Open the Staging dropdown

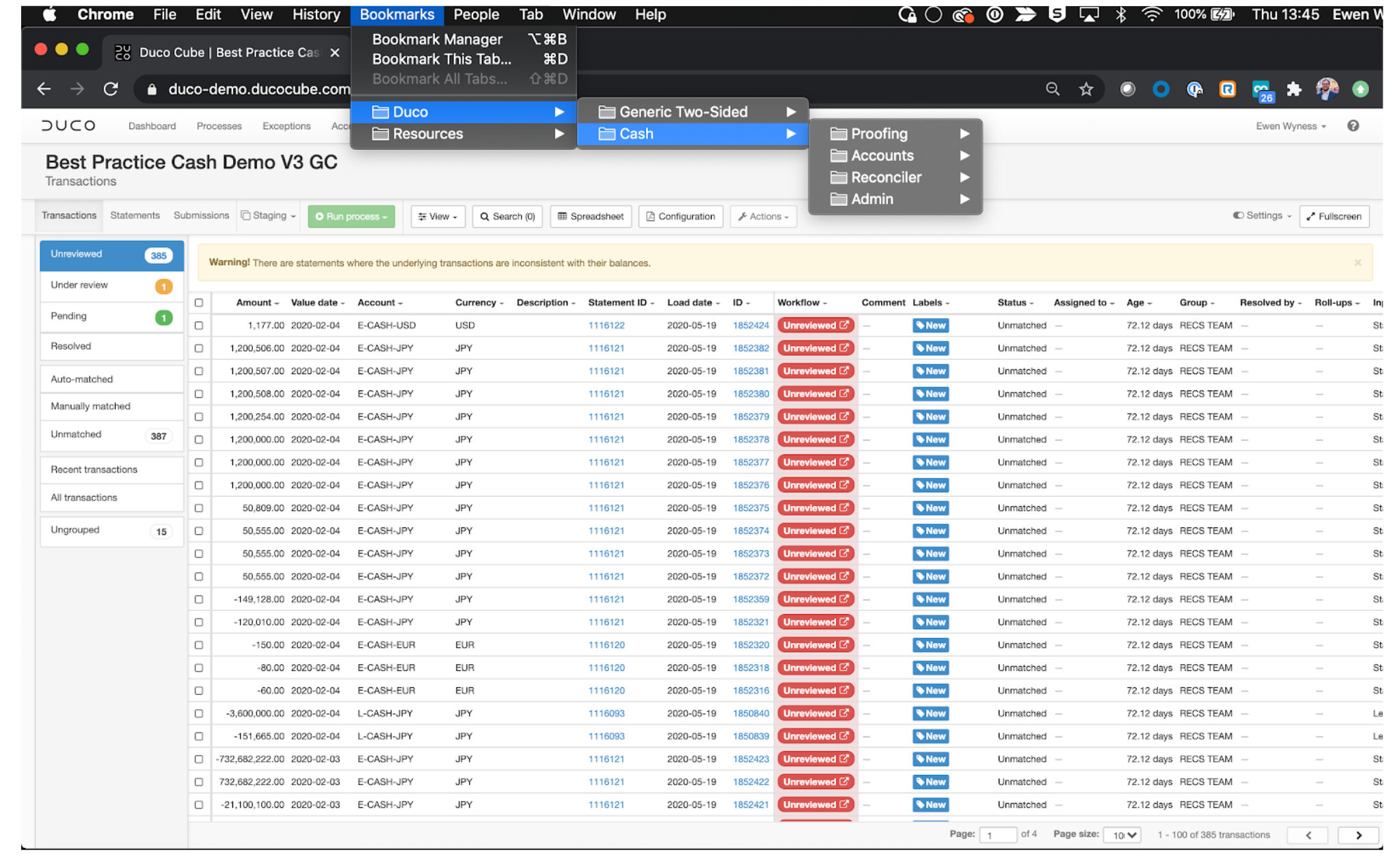click(x=269, y=215)
